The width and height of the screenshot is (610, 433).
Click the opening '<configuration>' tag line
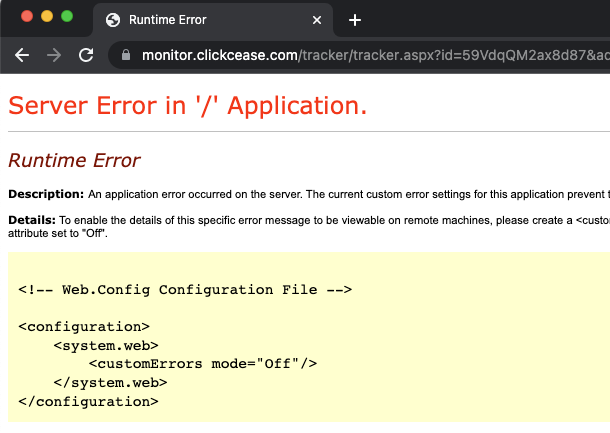(84, 327)
